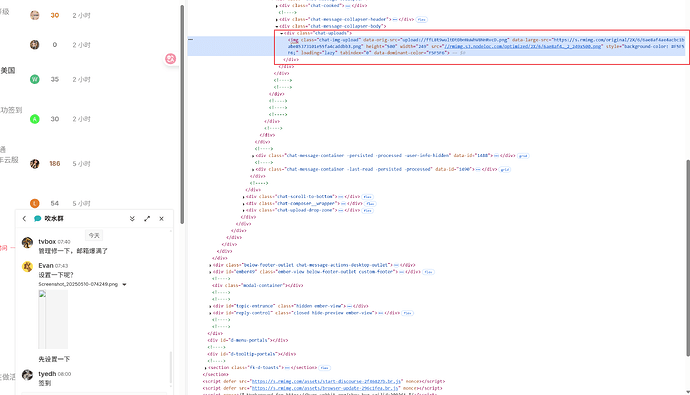Expand below-footer-outlet chat-message-actions node
The width and height of the screenshot is (690, 395).
[x=210, y=265]
